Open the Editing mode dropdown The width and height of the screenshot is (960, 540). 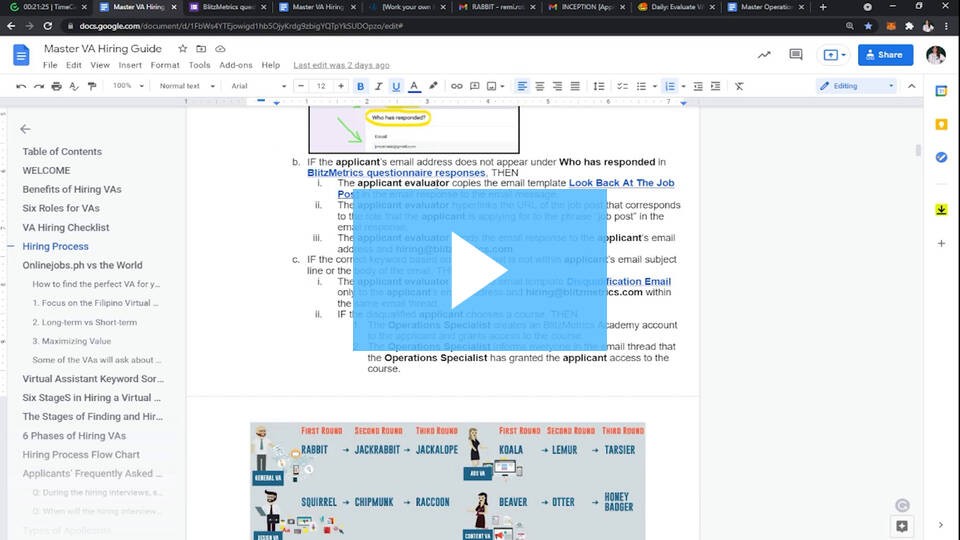pyautogui.click(x=856, y=86)
